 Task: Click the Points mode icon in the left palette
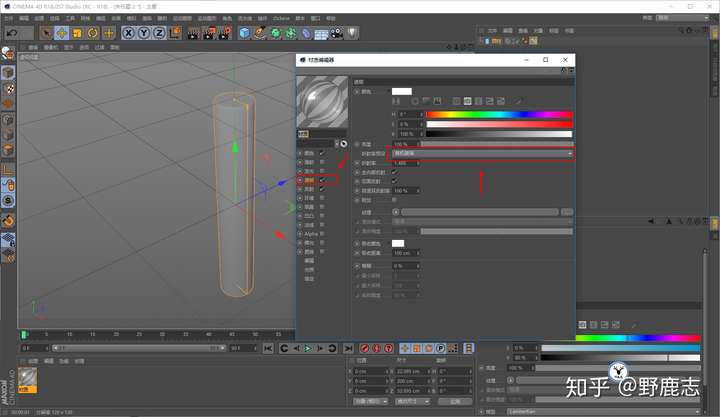pos(8,120)
